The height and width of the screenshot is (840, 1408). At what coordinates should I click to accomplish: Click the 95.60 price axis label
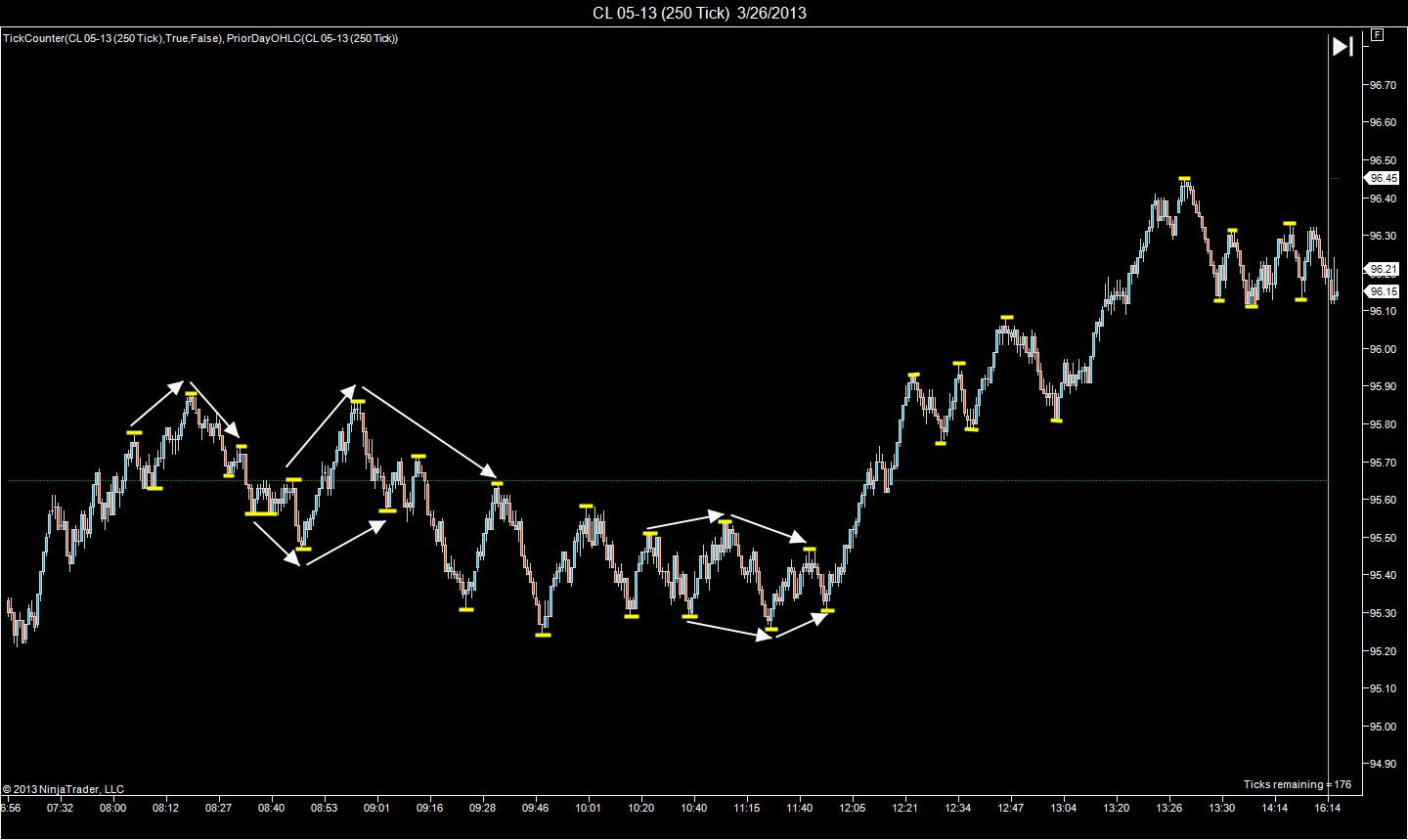coord(1383,500)
